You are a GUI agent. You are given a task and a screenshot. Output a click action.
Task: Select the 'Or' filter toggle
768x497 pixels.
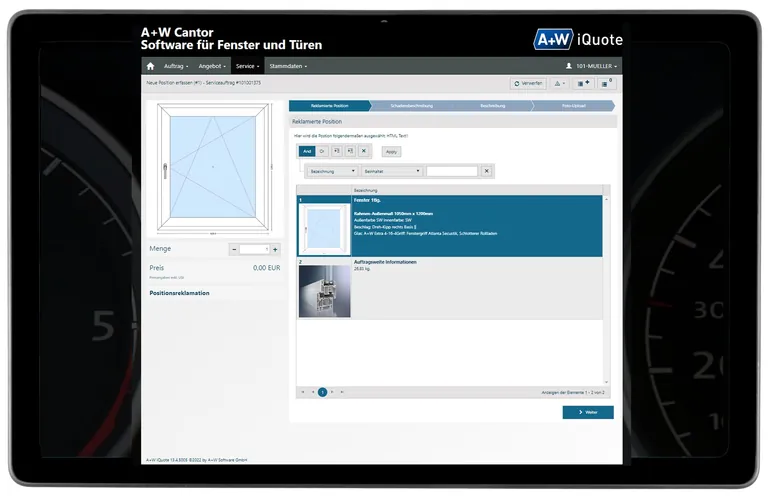click(322, 151)
